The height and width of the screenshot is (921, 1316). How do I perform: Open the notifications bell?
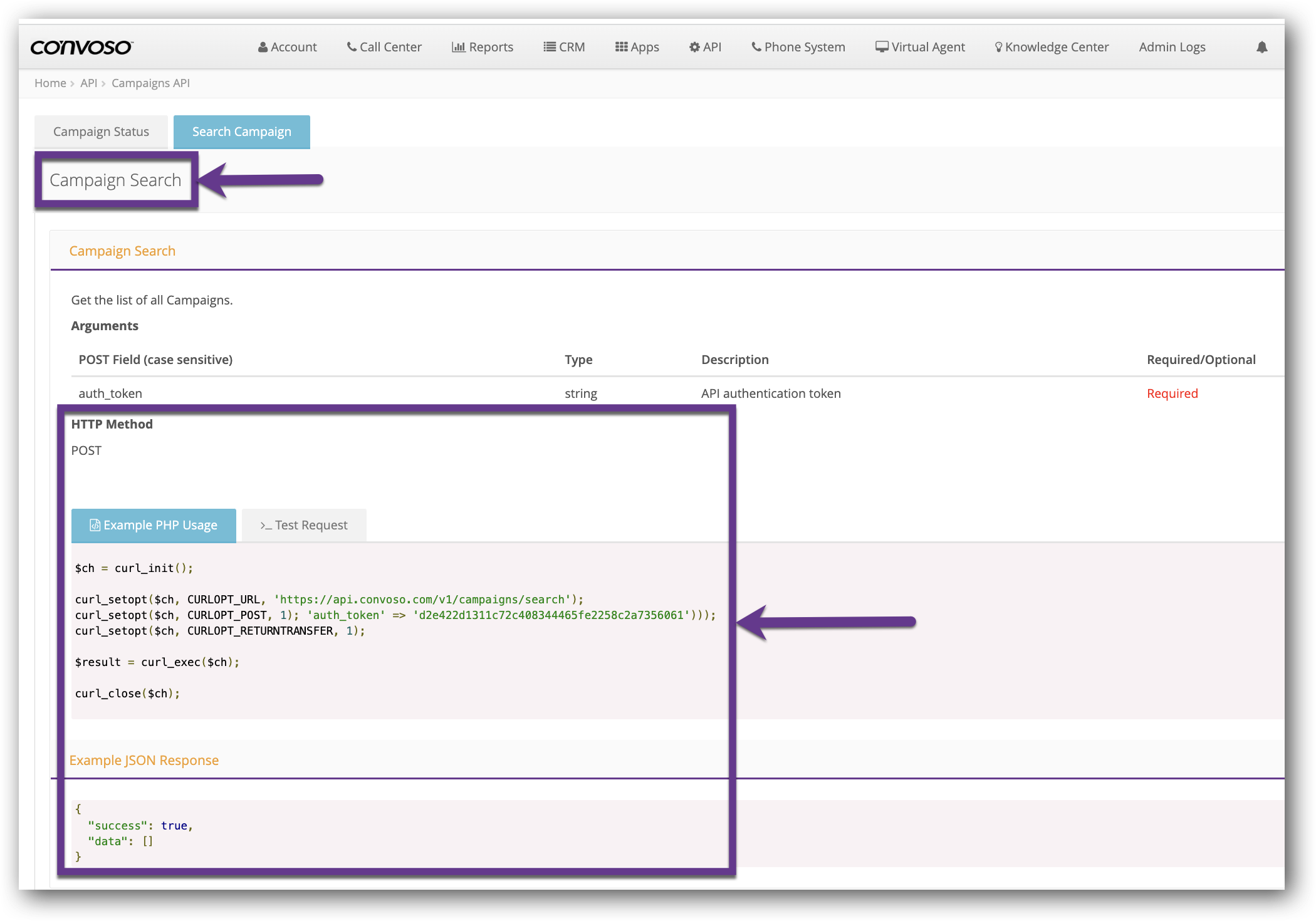pos(1262,47)
